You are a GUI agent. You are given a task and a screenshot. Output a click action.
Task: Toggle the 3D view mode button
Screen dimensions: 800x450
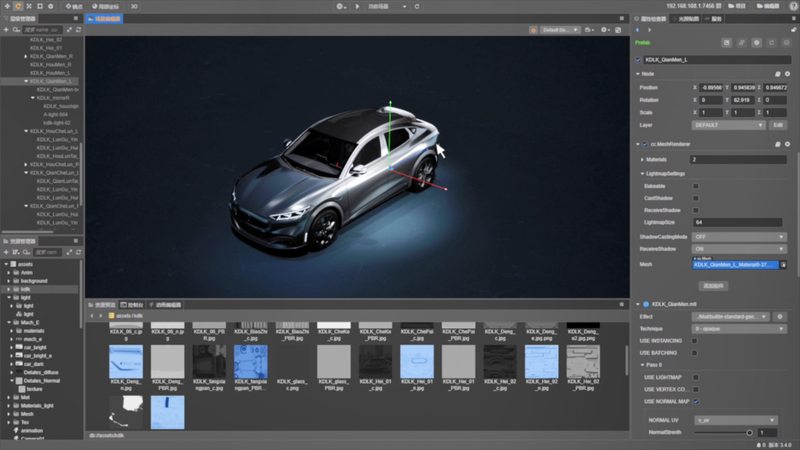click(135, 6)
